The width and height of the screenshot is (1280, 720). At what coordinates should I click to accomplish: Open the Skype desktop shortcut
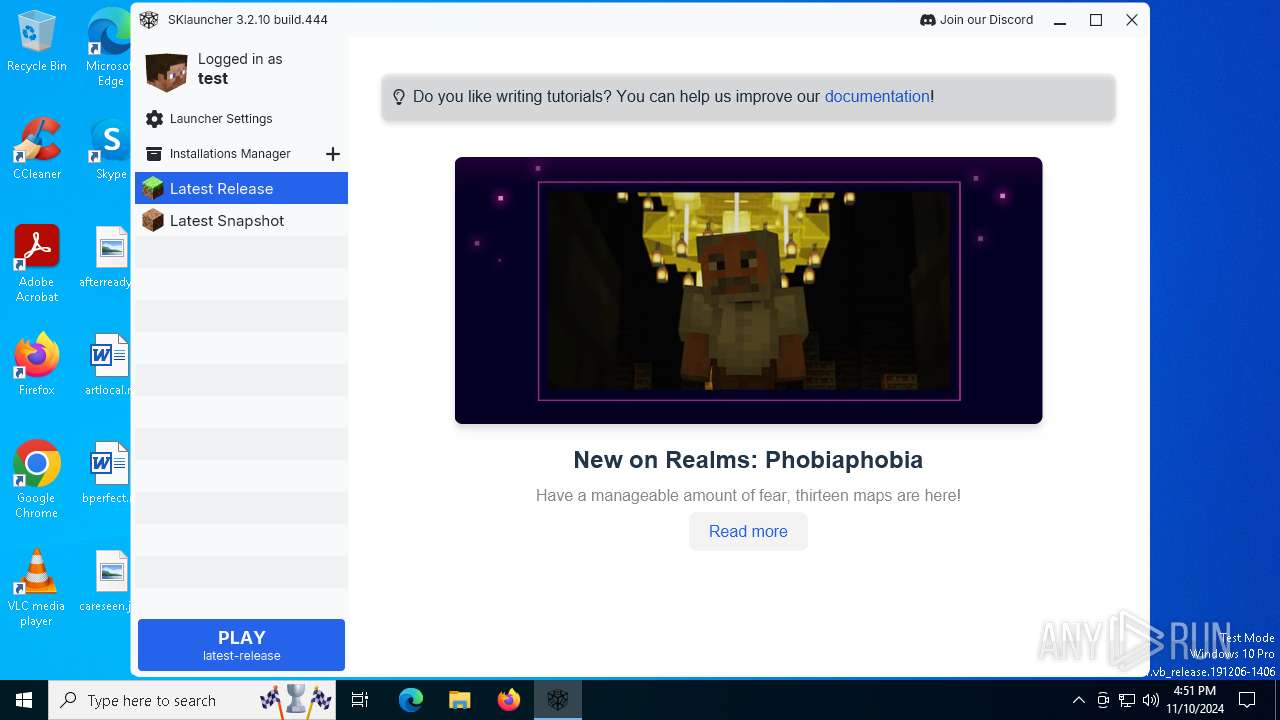tap(111, 149)
